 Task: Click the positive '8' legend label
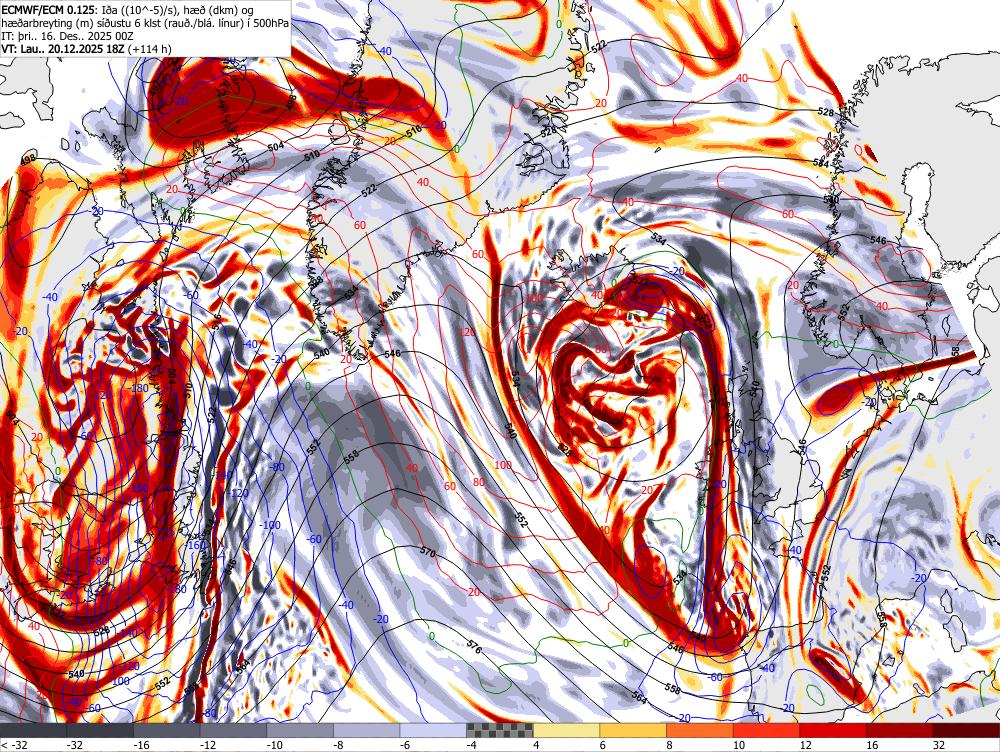coord(669,744)
